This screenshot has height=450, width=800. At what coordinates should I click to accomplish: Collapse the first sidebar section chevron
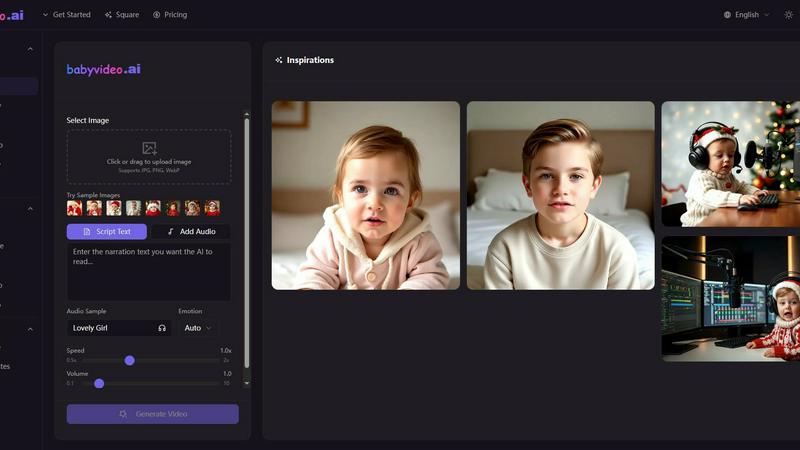click(30, 49)
